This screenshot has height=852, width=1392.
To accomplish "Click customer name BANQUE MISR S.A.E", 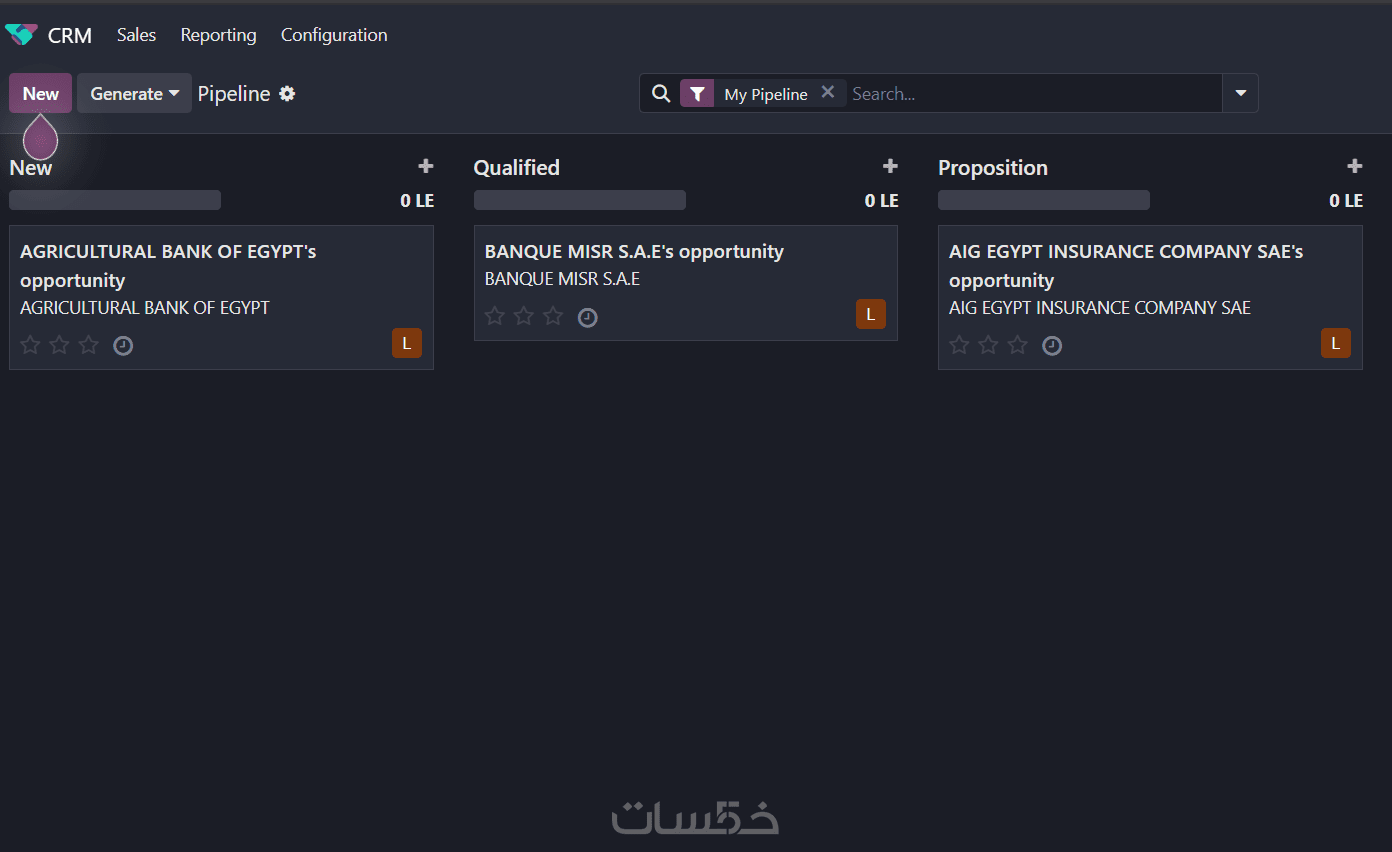I will (562, 279).
